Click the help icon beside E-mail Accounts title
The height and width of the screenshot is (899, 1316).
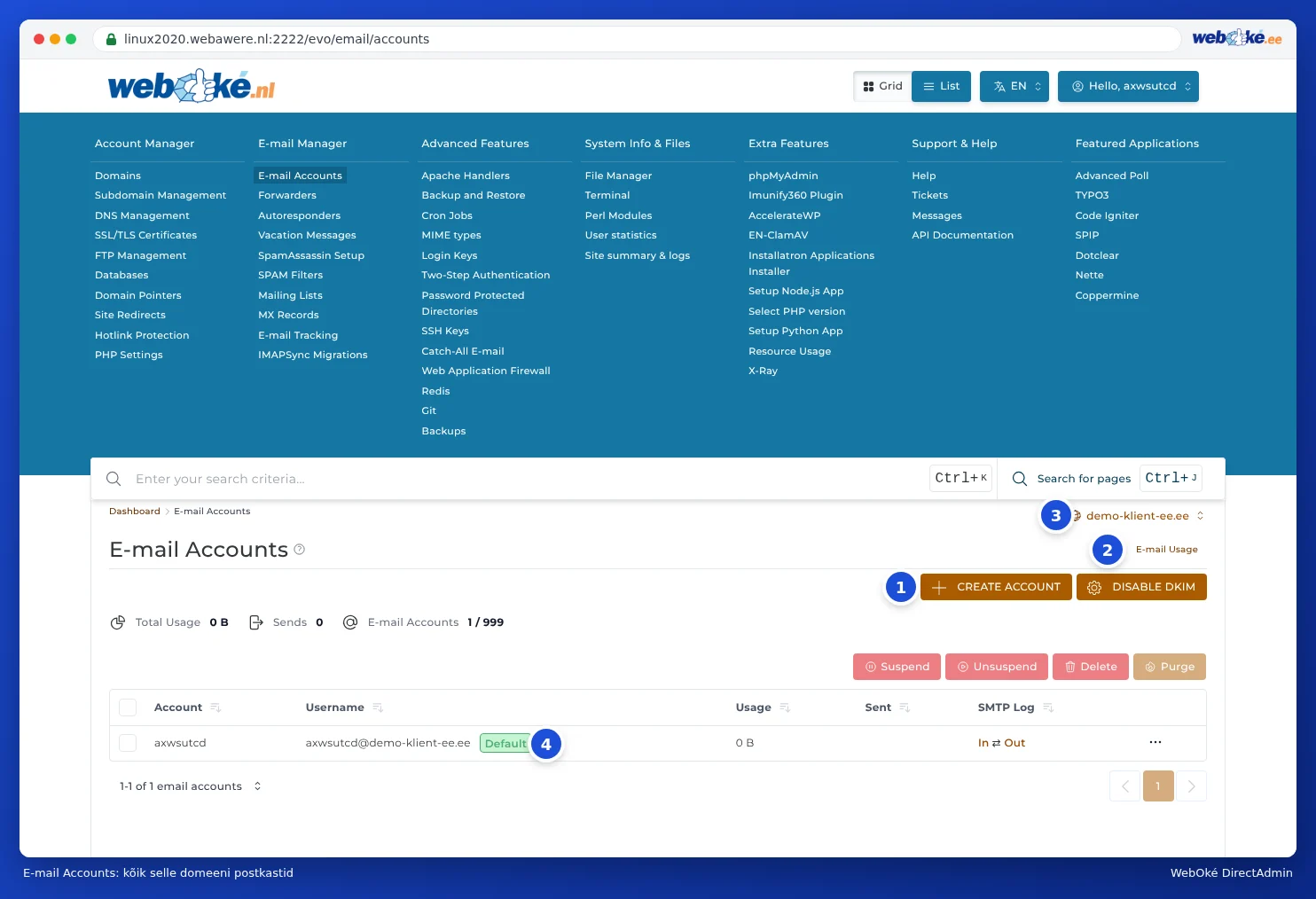(x=300, y=550)
